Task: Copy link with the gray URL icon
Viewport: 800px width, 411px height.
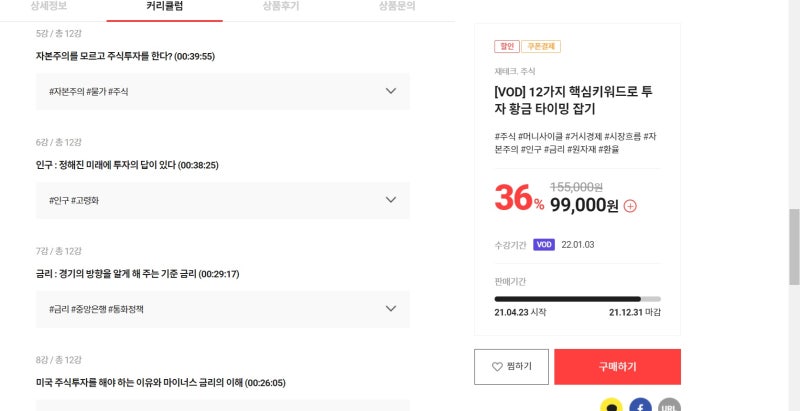Action: (x=669, y=406)
